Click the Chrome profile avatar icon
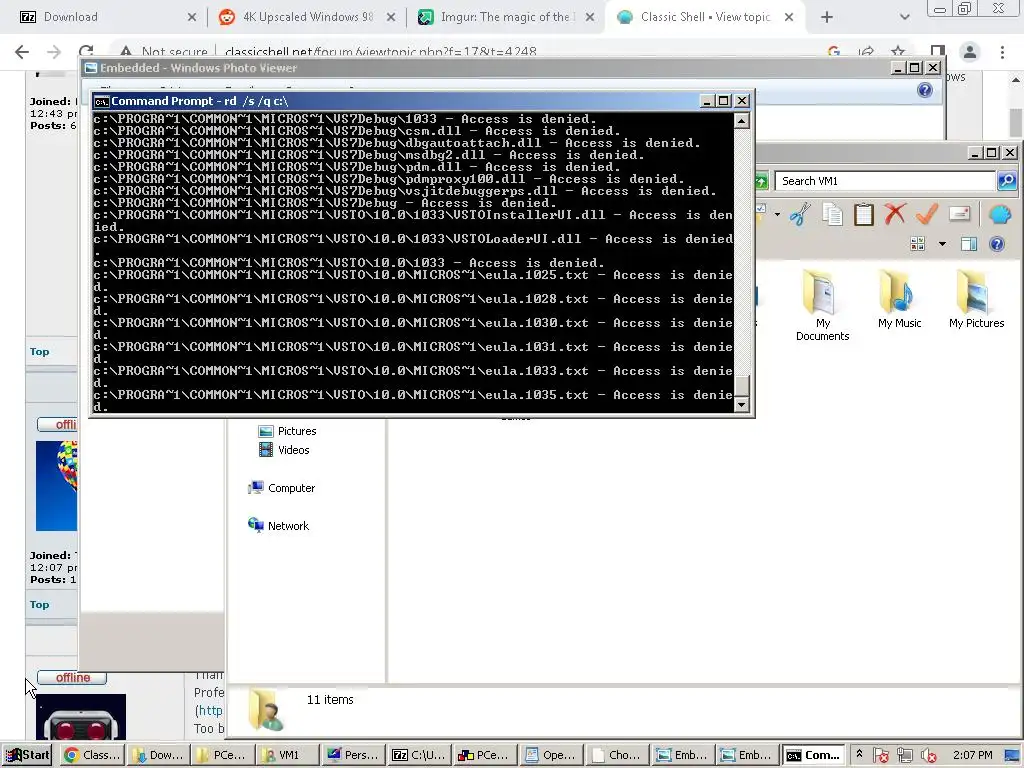1024x768 pixels. coord(970,52)
